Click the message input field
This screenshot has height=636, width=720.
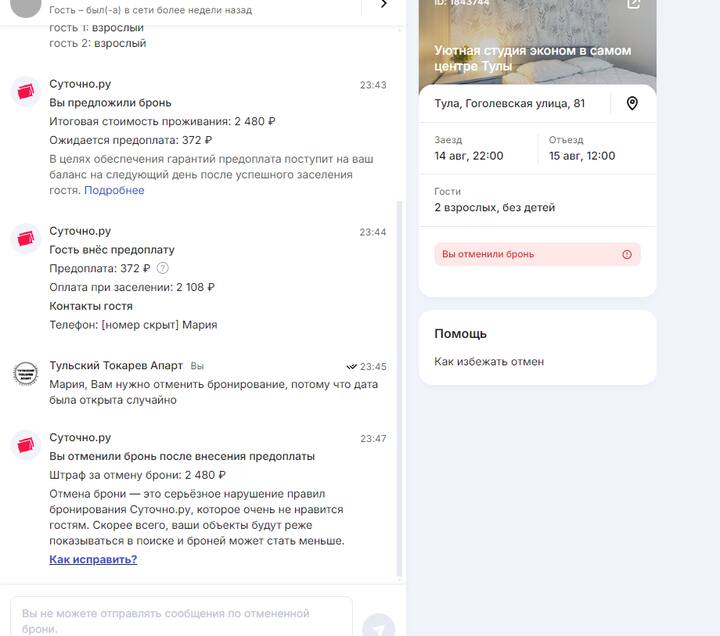(181, 617)
